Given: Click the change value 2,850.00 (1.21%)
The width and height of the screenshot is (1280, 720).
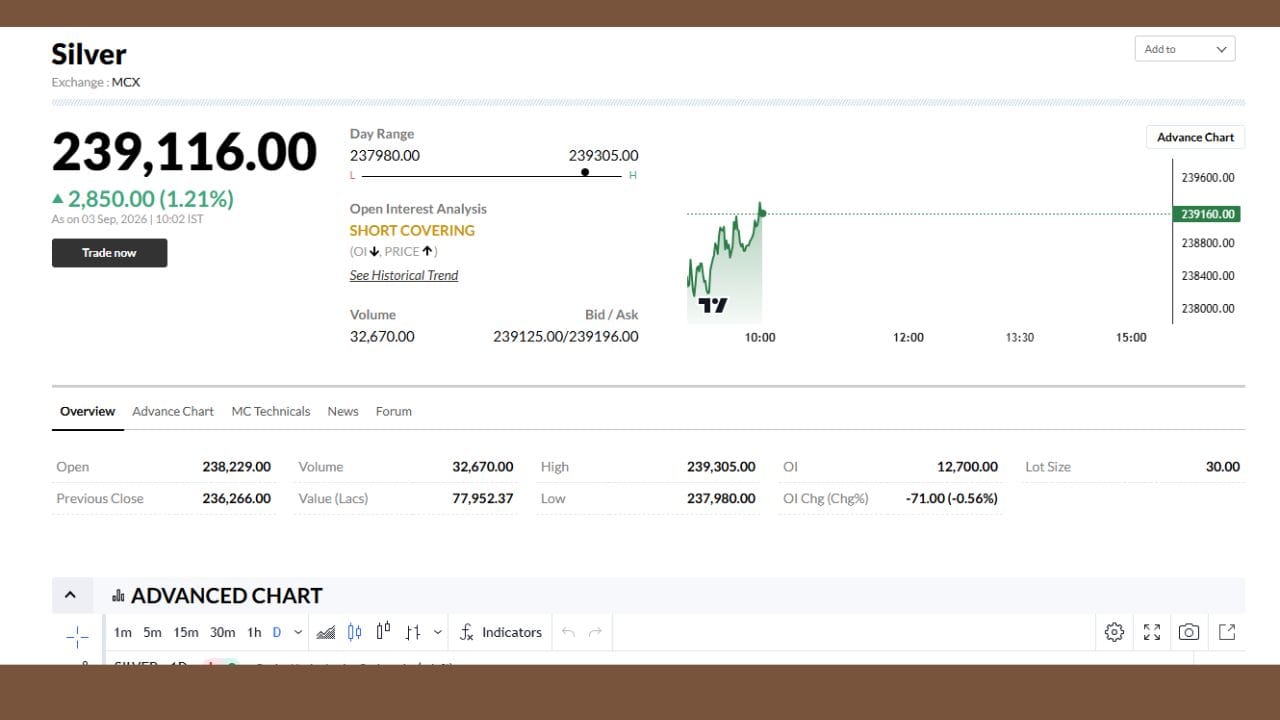Looking at the screenshot, I should pyautogui.click(x=150, y=199).
